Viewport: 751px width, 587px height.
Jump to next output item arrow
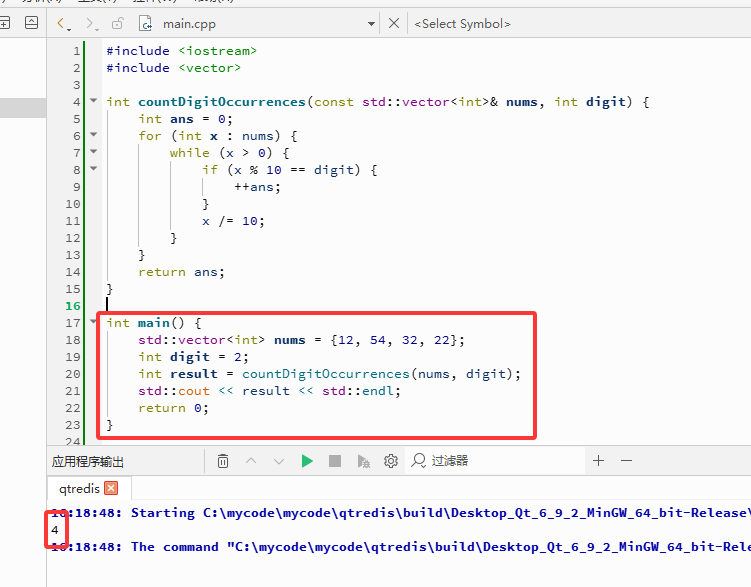(x=279, y=461)
